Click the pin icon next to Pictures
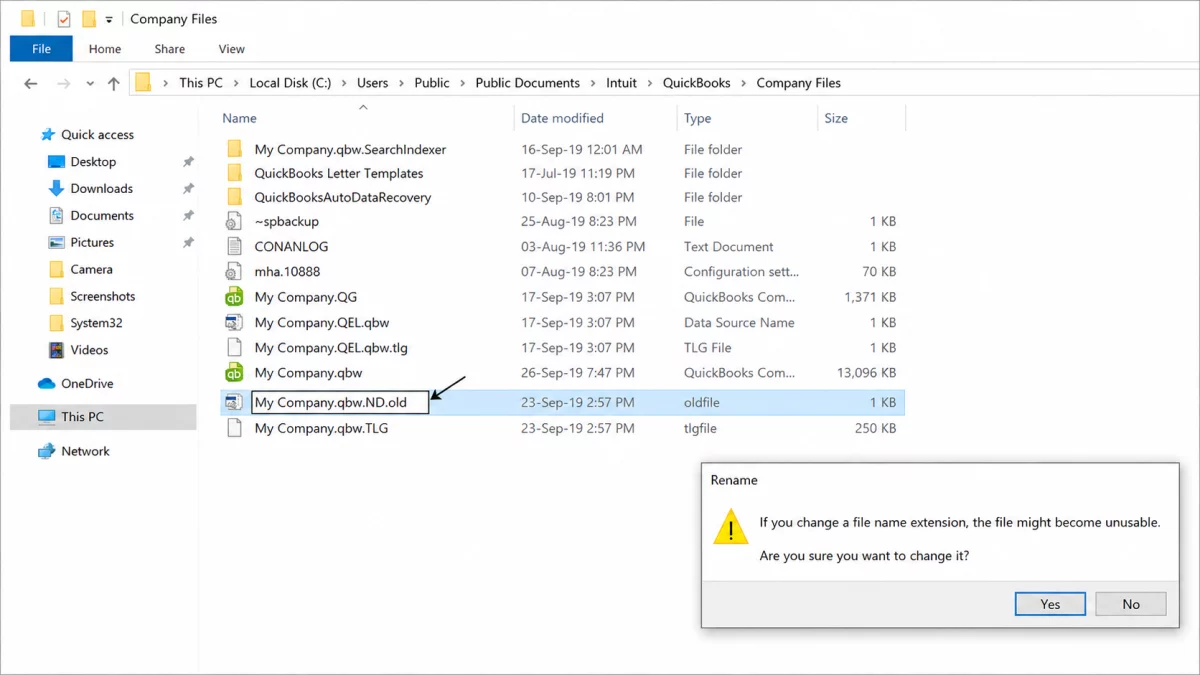 tap(188, 242)
